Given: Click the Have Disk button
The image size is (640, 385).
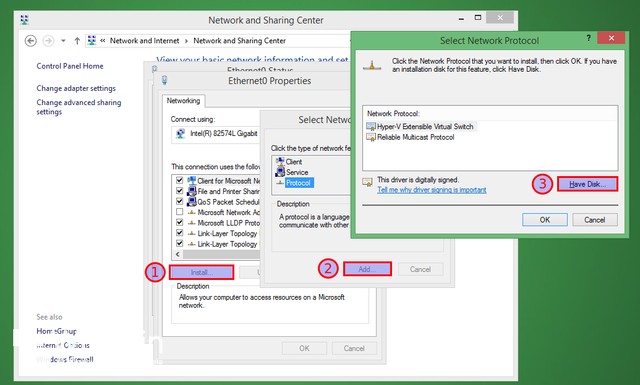Looking at the screenshot, I should pos(587,184).
